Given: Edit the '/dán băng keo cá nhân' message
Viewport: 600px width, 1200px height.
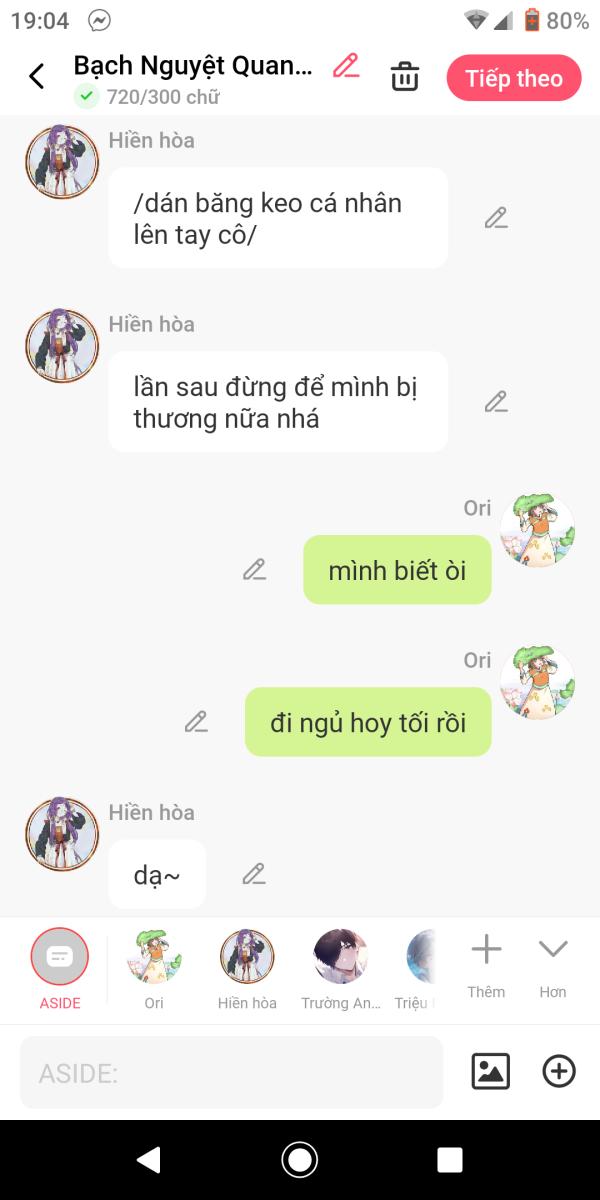Looking at the screenshot, I should coord(496,218).
